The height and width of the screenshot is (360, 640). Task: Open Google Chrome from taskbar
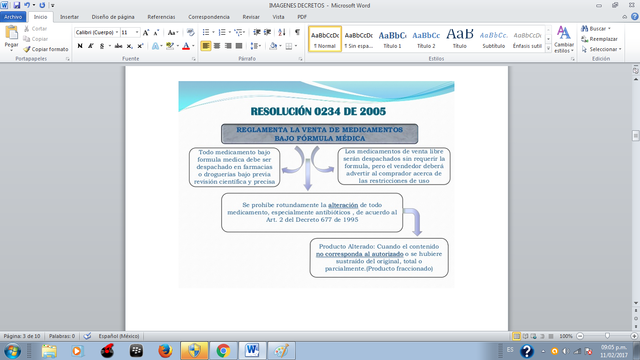click(x=223, y=351)
